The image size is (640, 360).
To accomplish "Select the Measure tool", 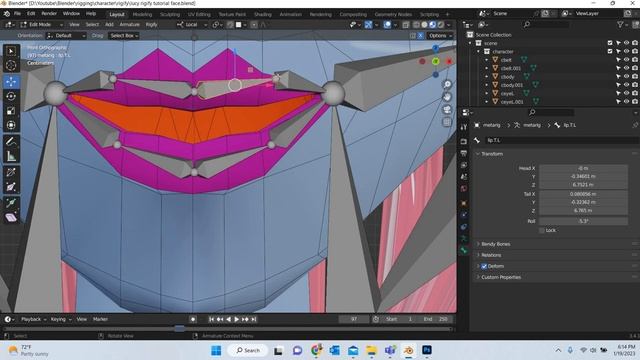I will coord(11,156).
